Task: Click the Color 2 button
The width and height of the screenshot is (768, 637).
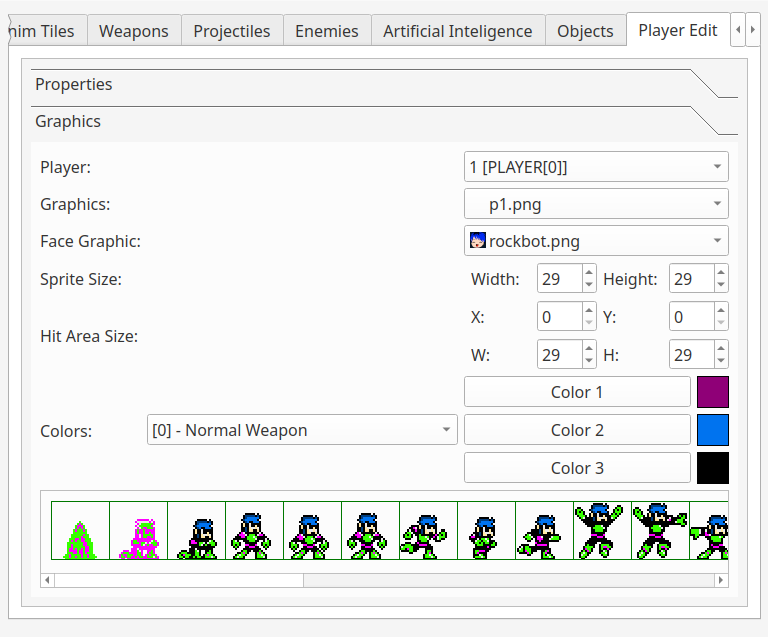Action: [577, 430]
